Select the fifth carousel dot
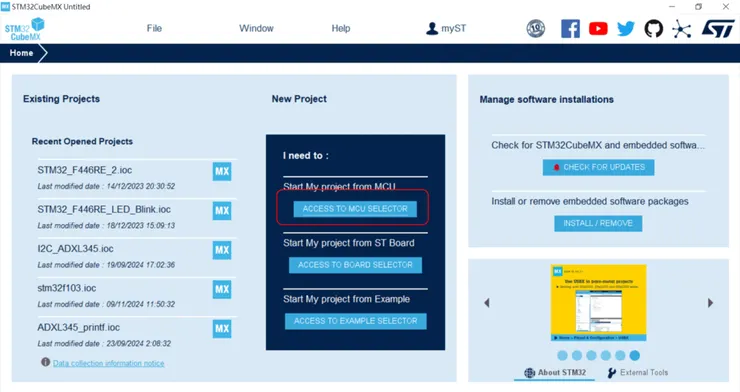This screenshot has height=392, width=740. pyautogui.click(x=620, y=355)
